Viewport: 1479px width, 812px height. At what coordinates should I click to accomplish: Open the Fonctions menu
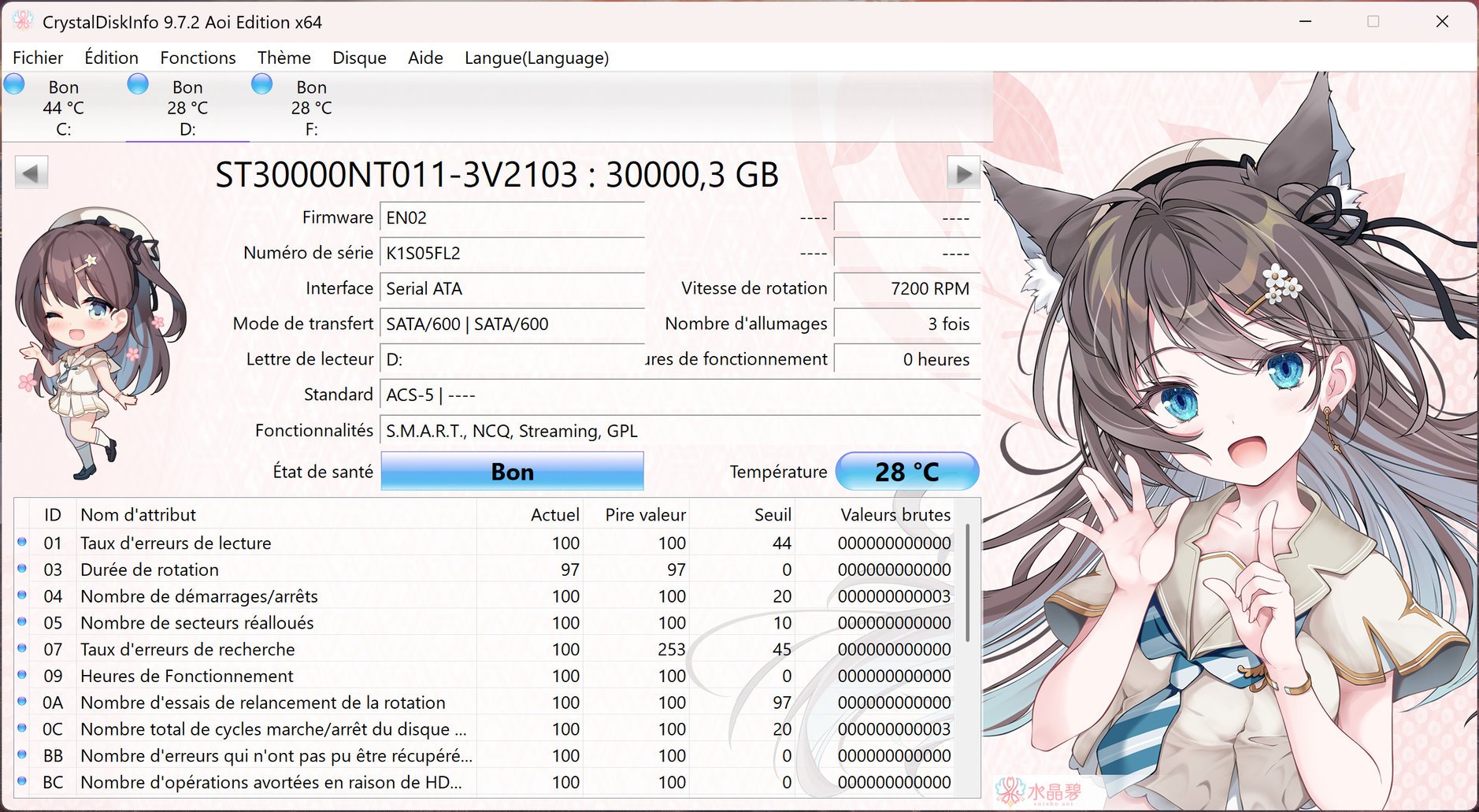coord(198,57)
